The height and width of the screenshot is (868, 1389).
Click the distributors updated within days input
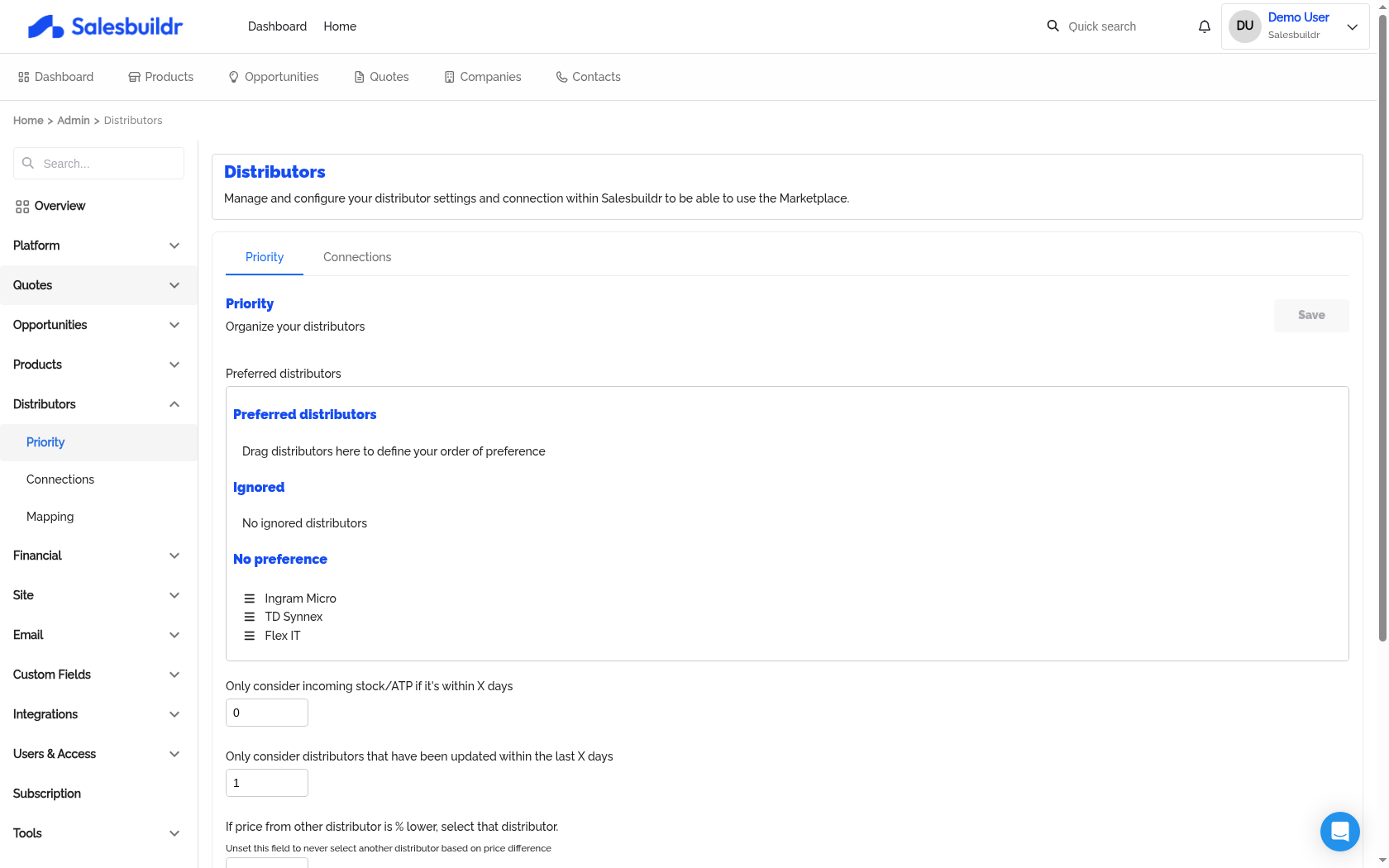click(x=267, y=783)
